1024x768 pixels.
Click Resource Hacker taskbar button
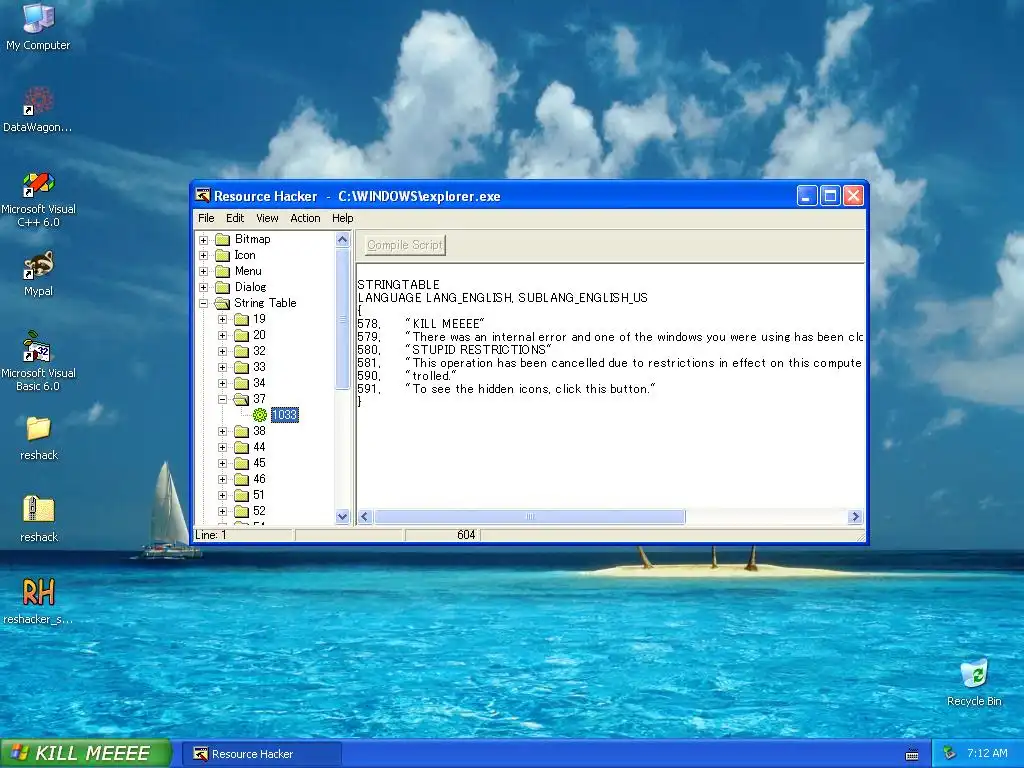(x=261, y=754)
